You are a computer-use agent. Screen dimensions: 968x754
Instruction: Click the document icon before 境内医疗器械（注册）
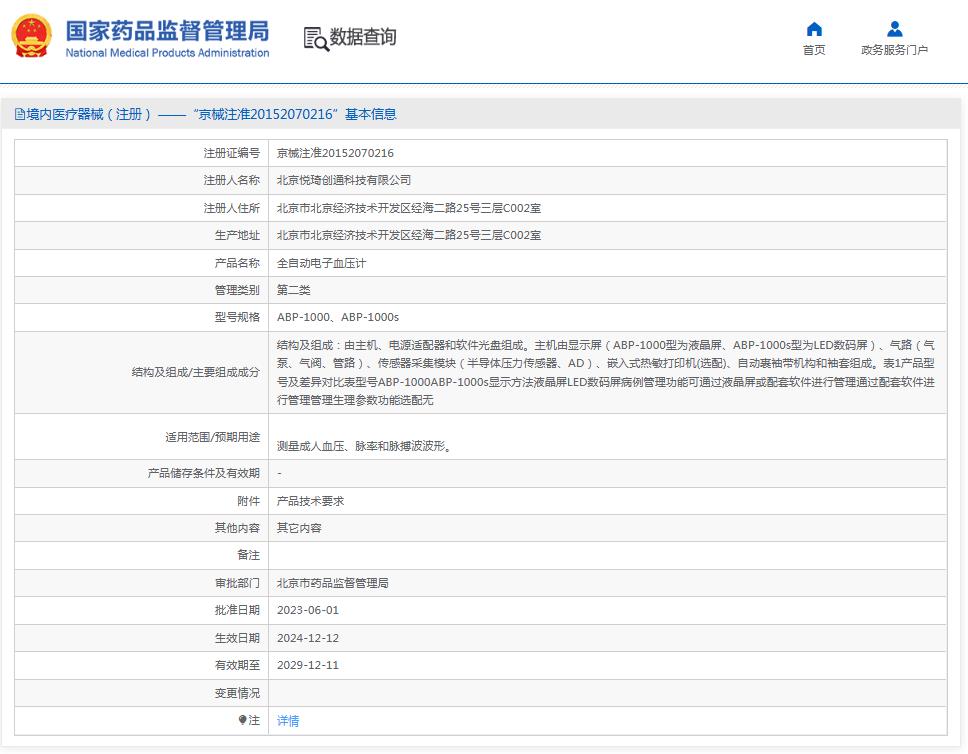[19, 114]
